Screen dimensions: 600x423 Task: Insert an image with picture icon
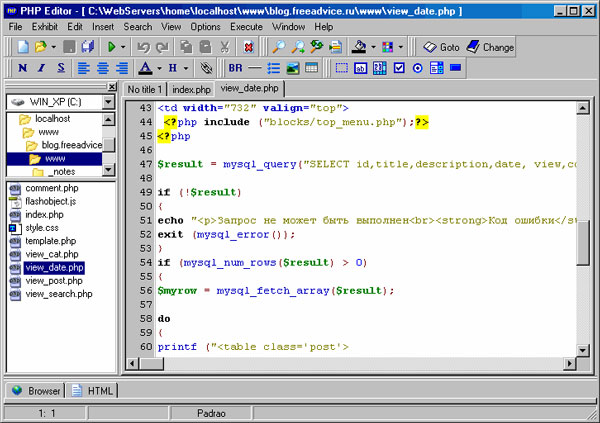pyautogui.click(x=293, y=68)
